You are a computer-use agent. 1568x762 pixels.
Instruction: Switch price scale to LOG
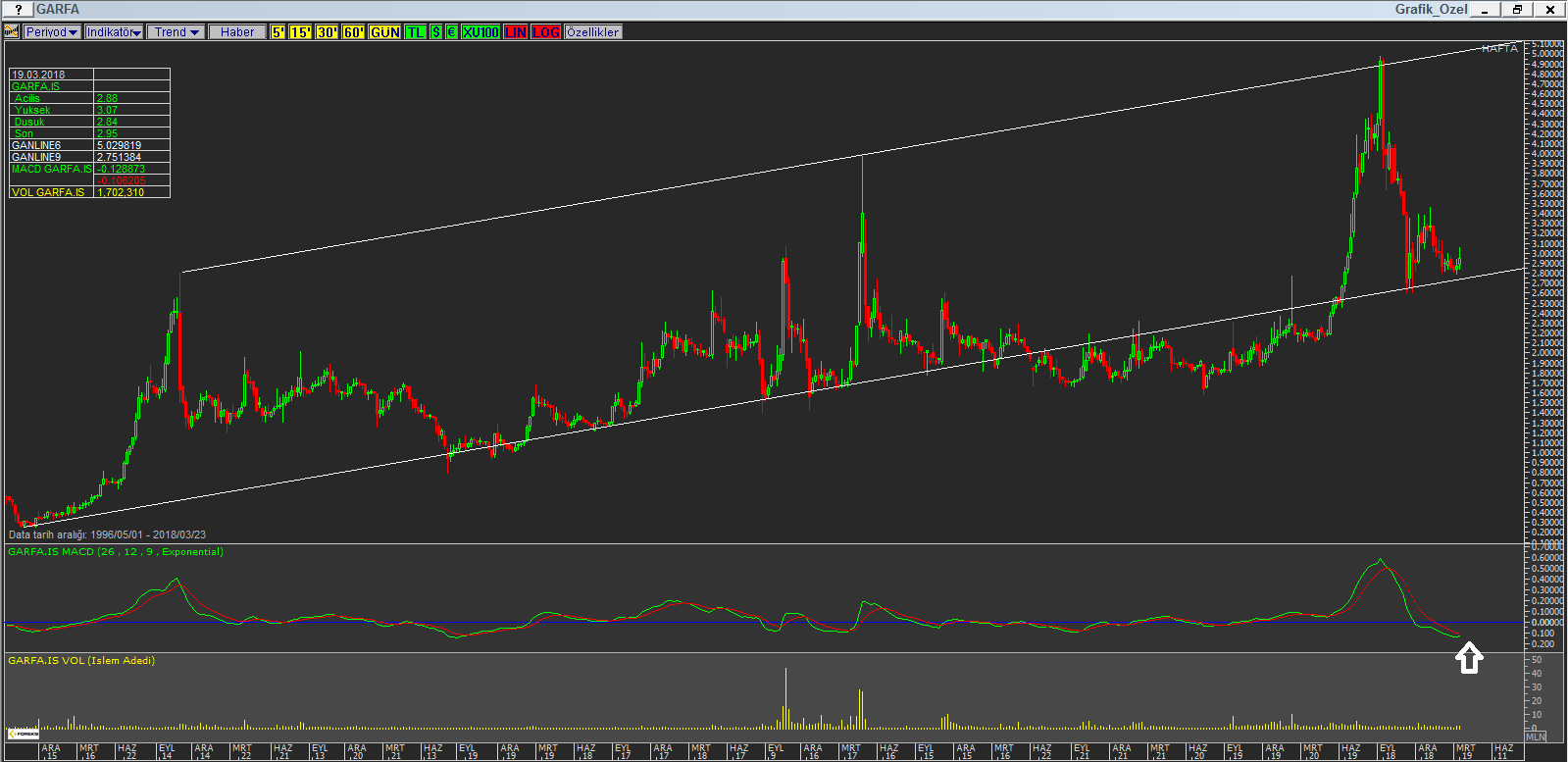[x=546, y=32]
